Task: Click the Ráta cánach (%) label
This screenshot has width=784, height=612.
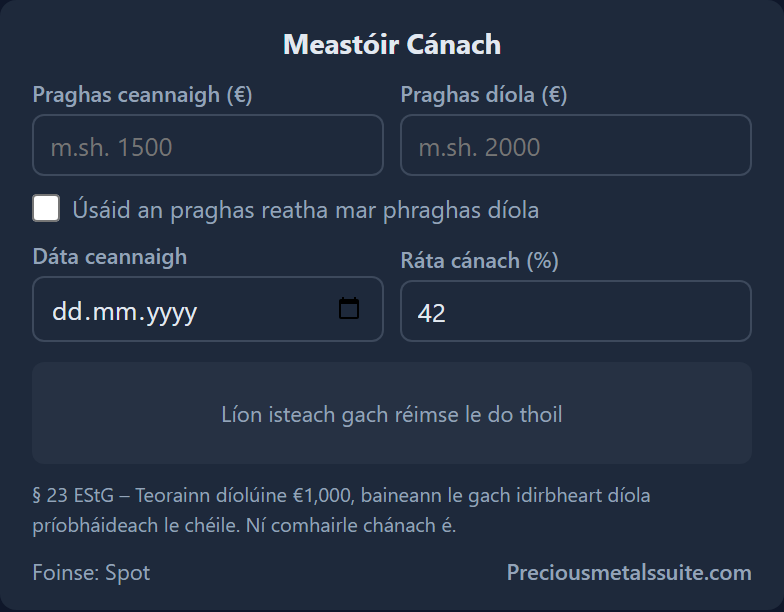Action: (x=480, y=260)
